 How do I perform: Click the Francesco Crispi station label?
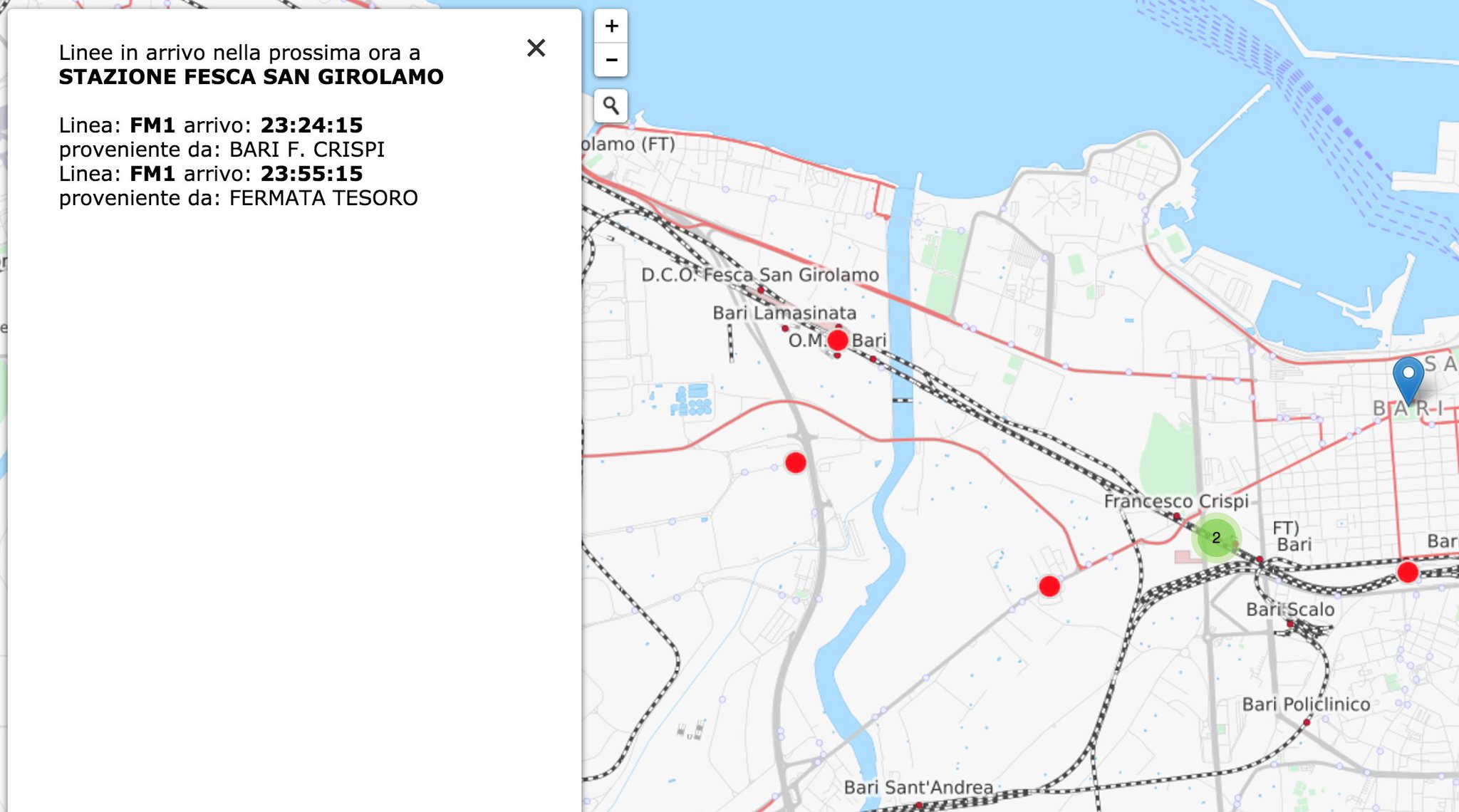pyautogui.click(x=1176, y=501)
